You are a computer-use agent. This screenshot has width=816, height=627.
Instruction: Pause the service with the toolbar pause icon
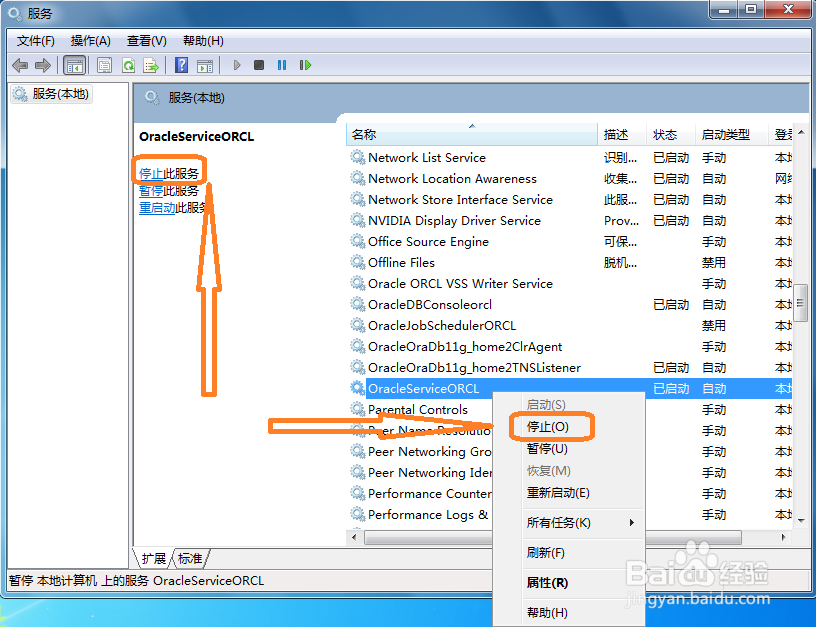(282, 65)
